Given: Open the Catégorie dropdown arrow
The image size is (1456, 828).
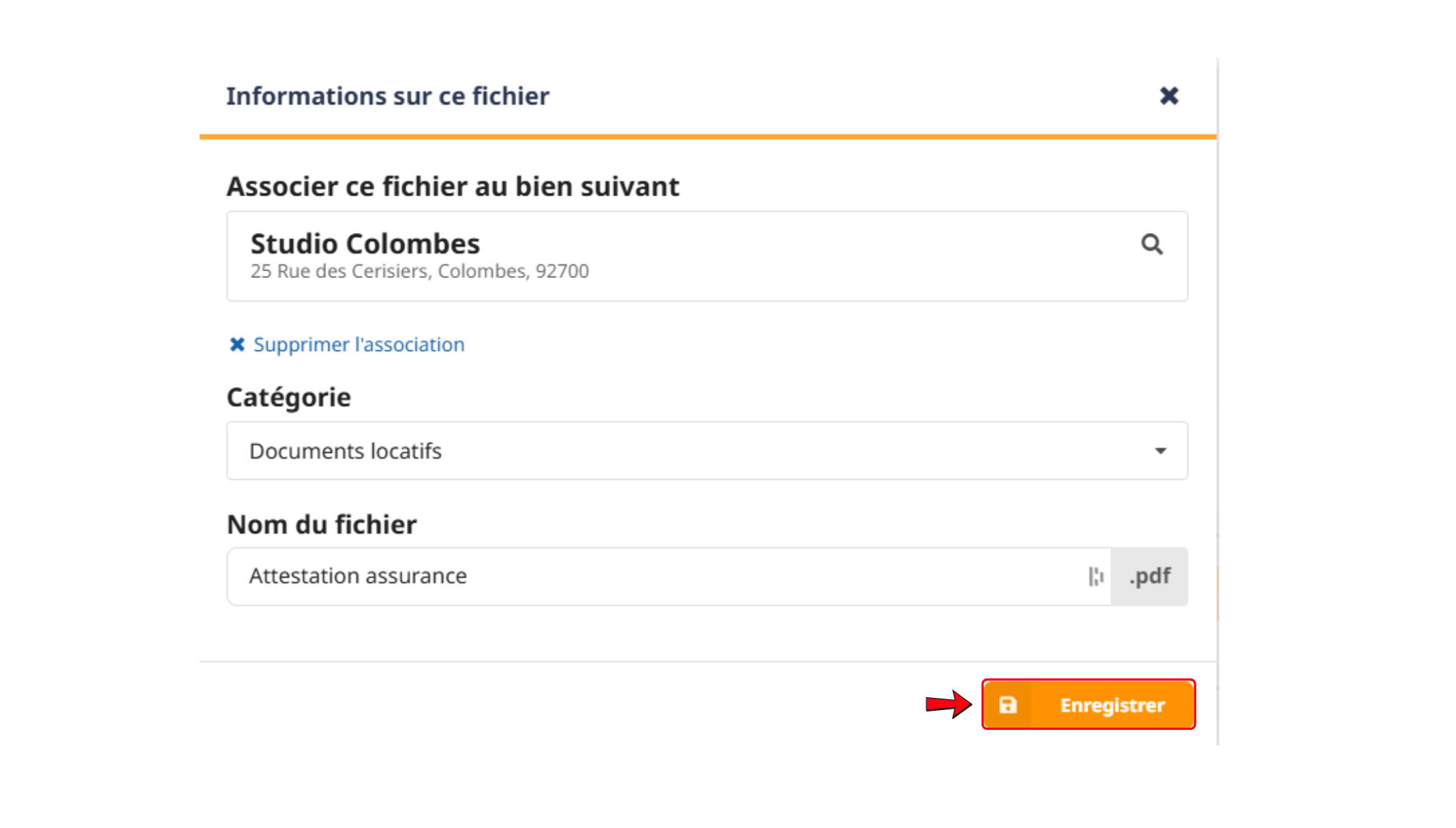Looking at the screenshot, I should tap(1160, 451).
